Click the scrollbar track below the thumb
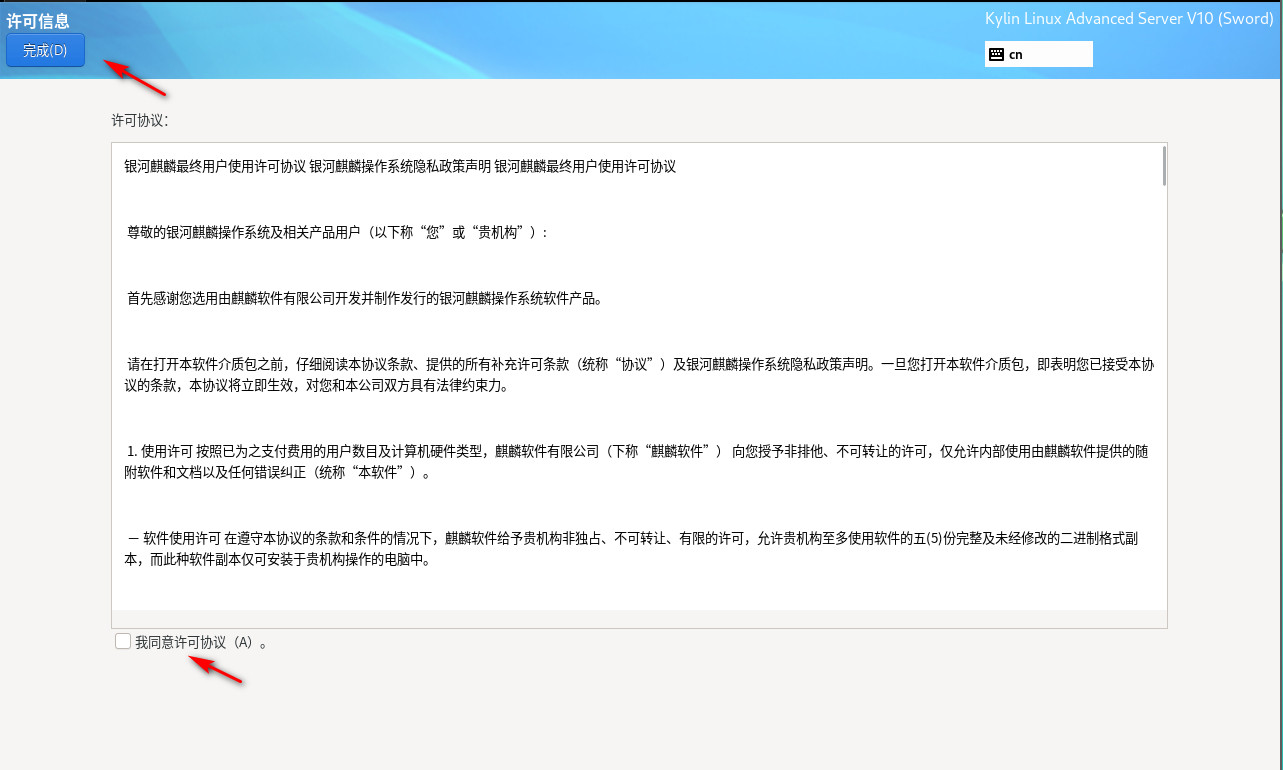This screenshot has height=770, width=1283. coord(1163,400)
